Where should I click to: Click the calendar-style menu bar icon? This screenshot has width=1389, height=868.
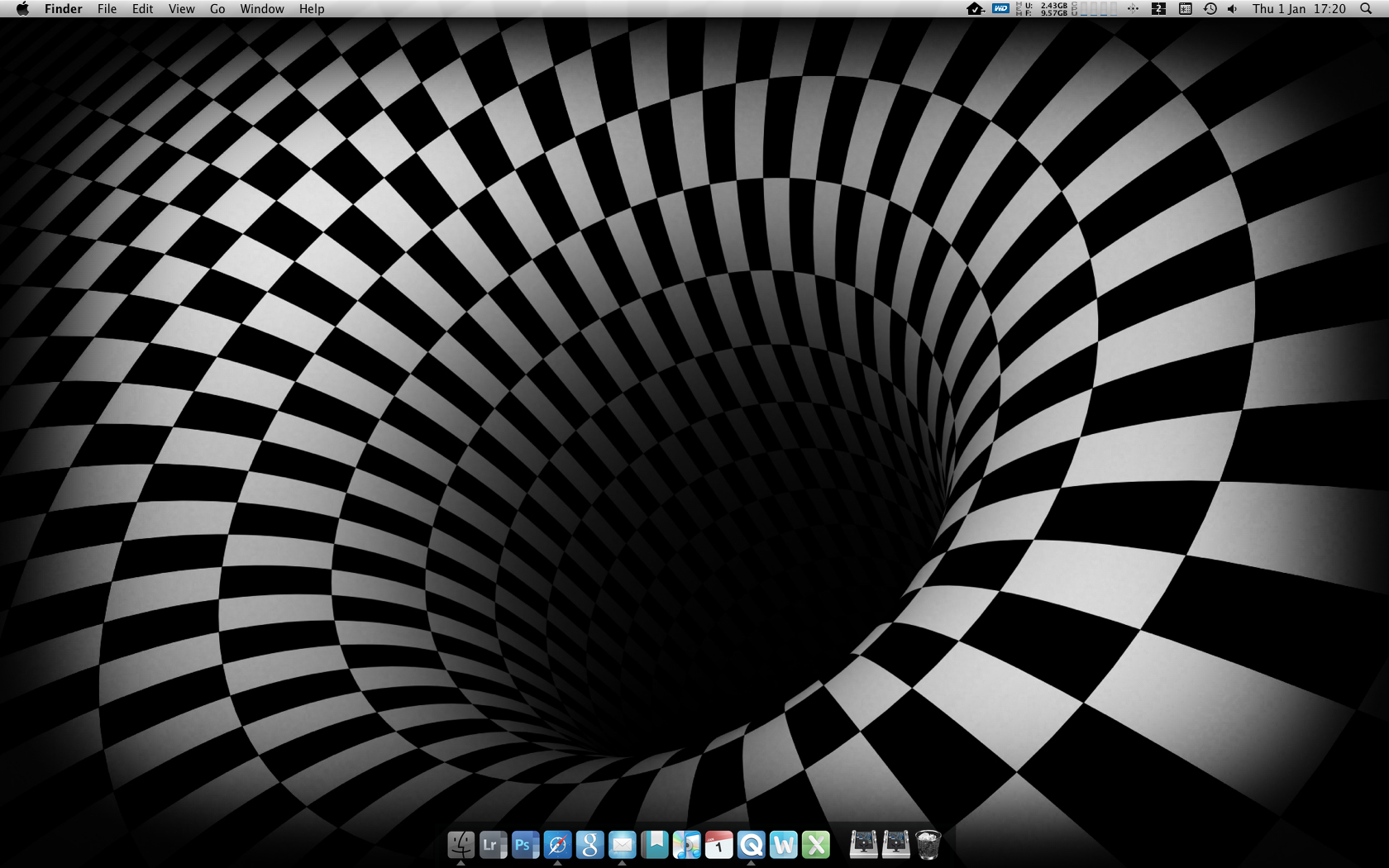pyautogui.click(x=1185, y=9)
